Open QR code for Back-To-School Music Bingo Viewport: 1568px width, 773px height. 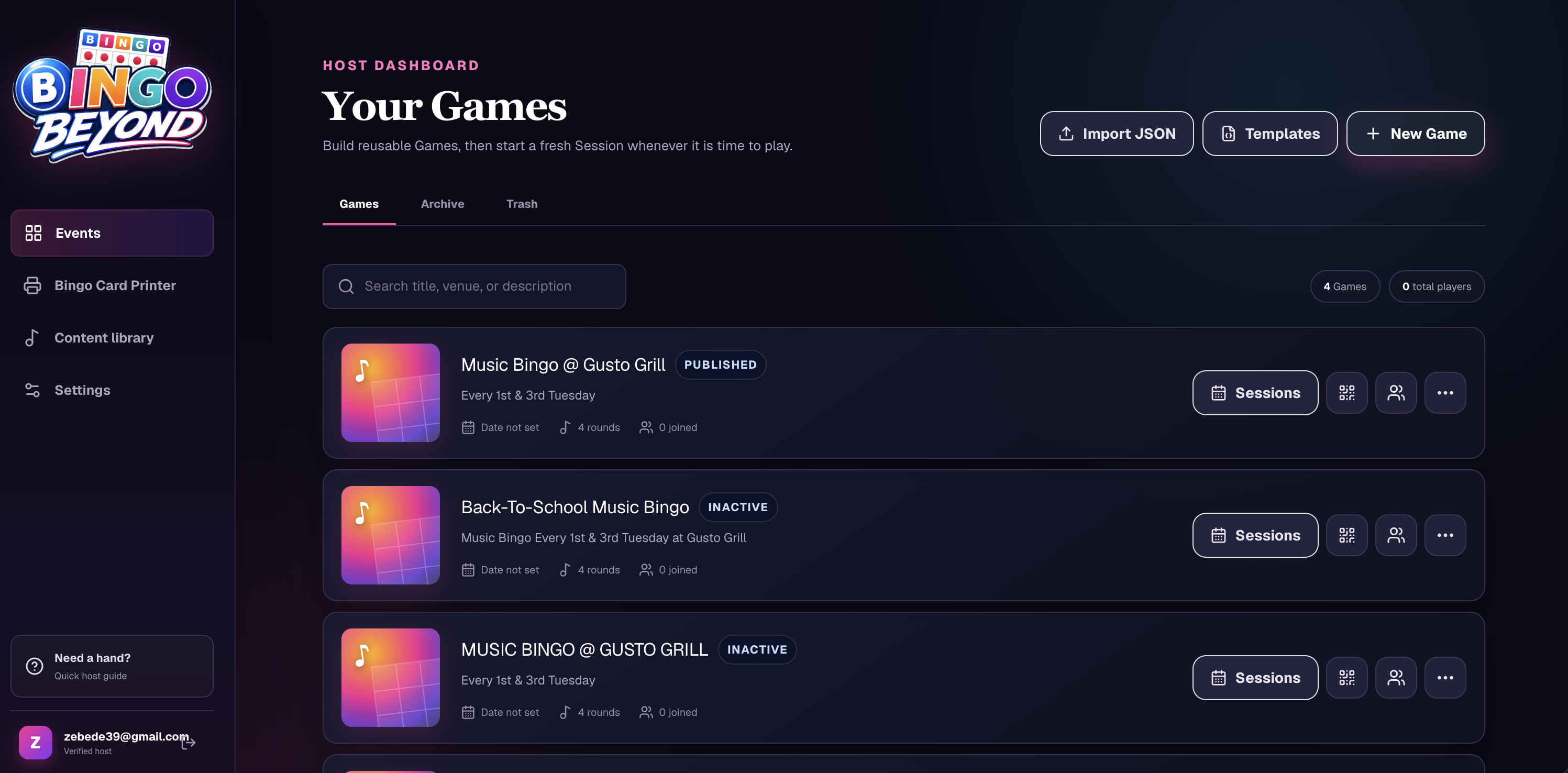(1346, 535)
